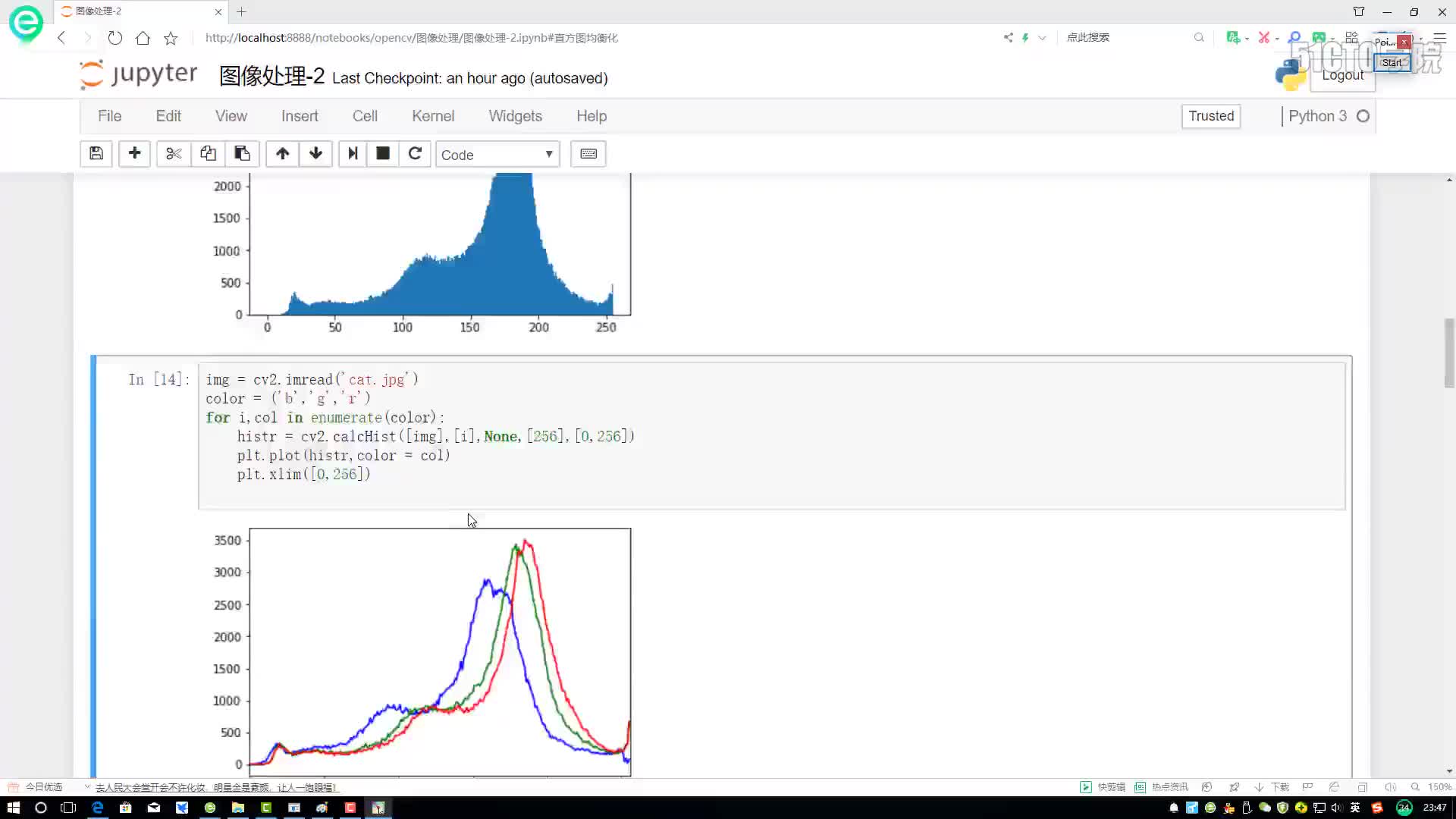Click the news headline link at bottom

tap(216, 788)
